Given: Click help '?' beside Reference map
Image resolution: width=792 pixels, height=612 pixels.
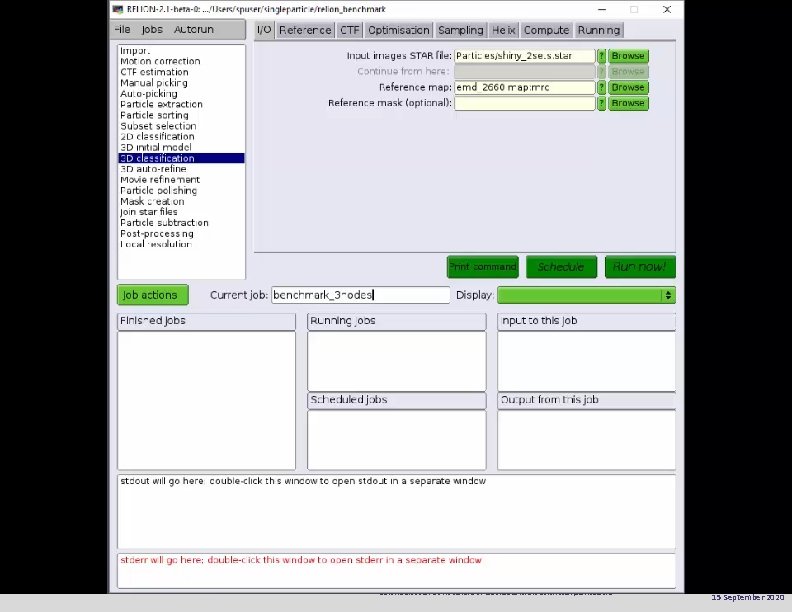Looking at the screenshot, I should [601, 87].
